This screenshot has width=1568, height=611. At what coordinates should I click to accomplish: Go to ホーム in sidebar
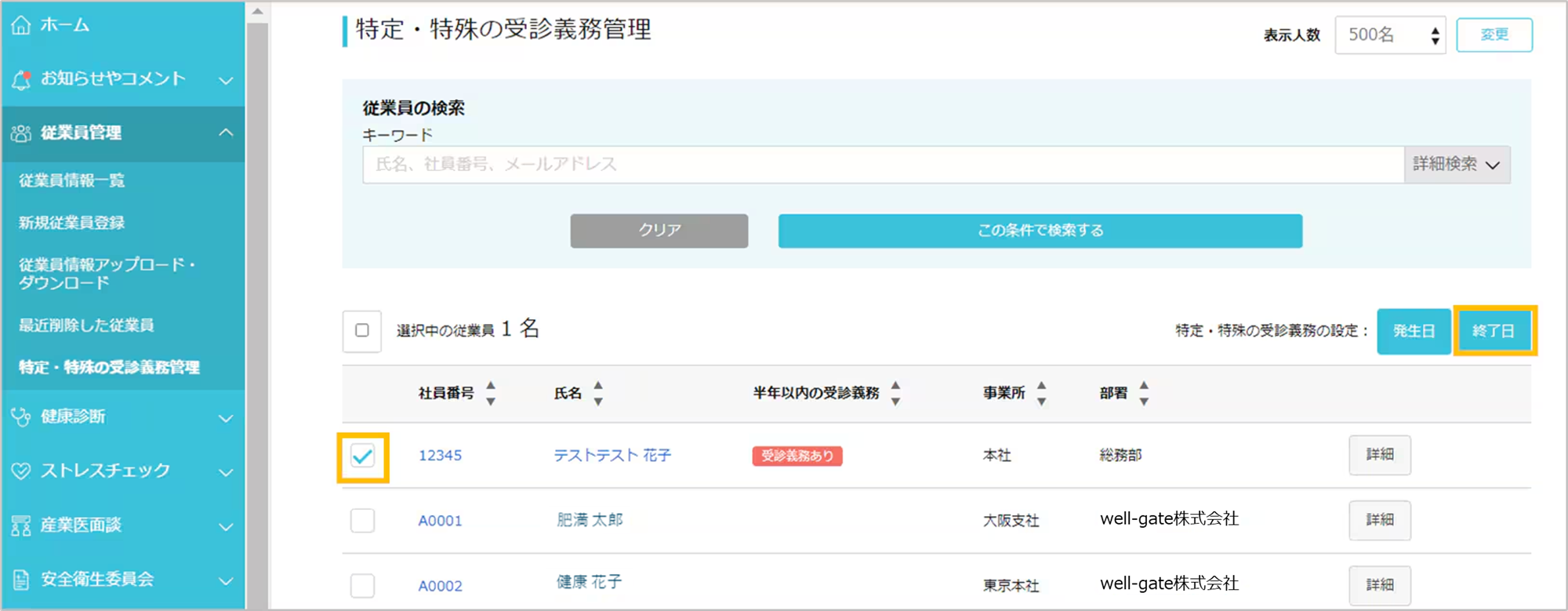pos(65,25)
